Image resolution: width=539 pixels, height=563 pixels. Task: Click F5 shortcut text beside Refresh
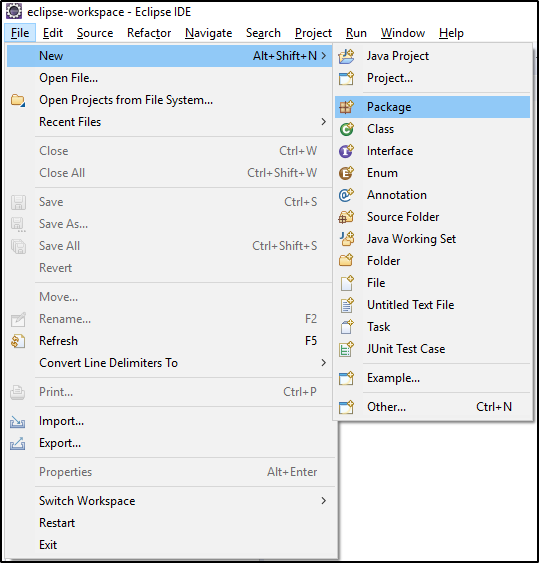point(311,341)
